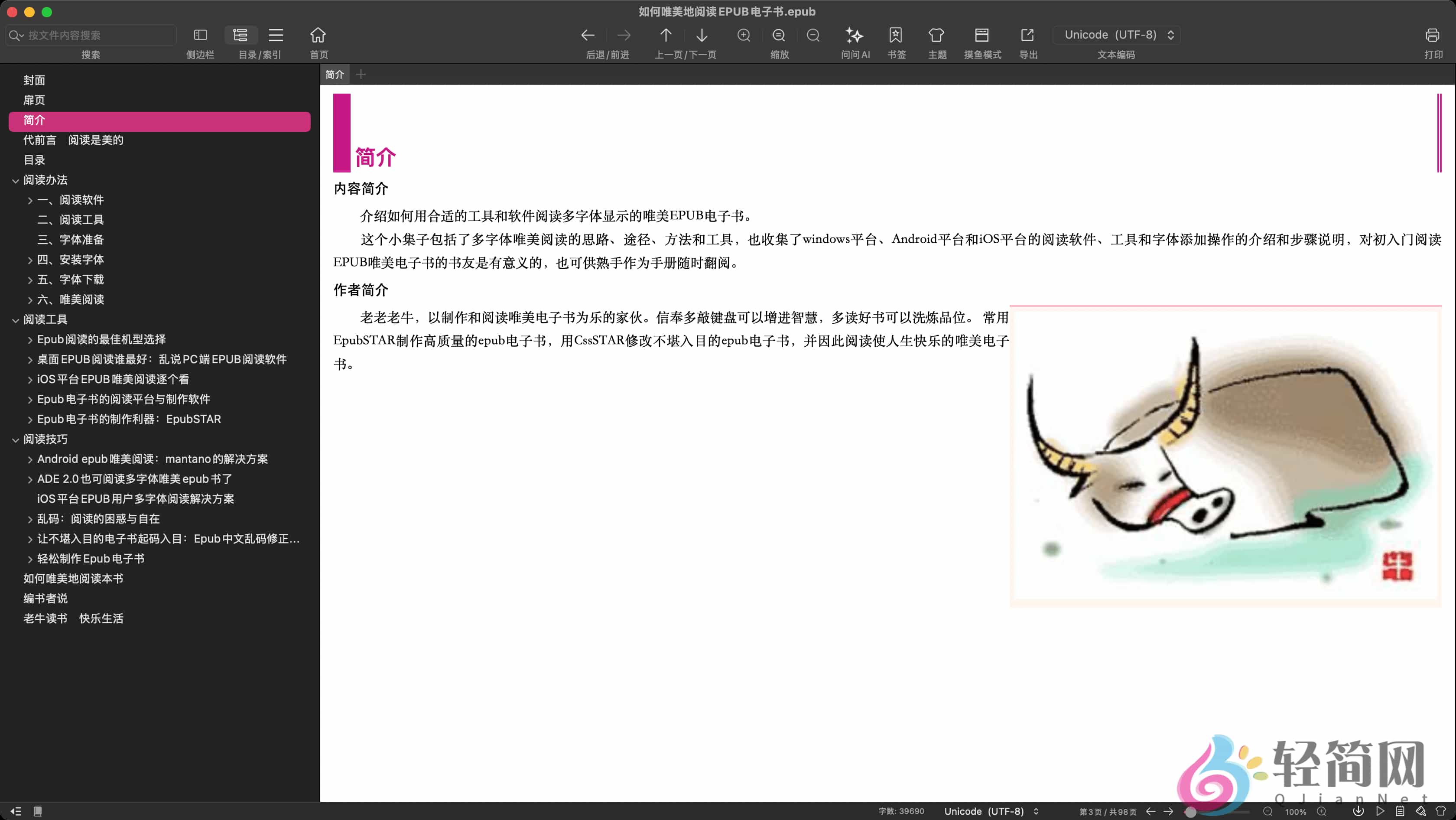
Task: Click the 按文件内容搜索 search field
Action: point(91,35)
